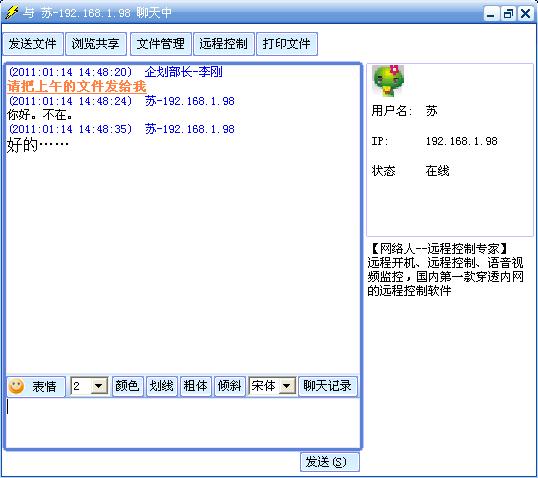Open 发送文件 send file function

[33, 44]
